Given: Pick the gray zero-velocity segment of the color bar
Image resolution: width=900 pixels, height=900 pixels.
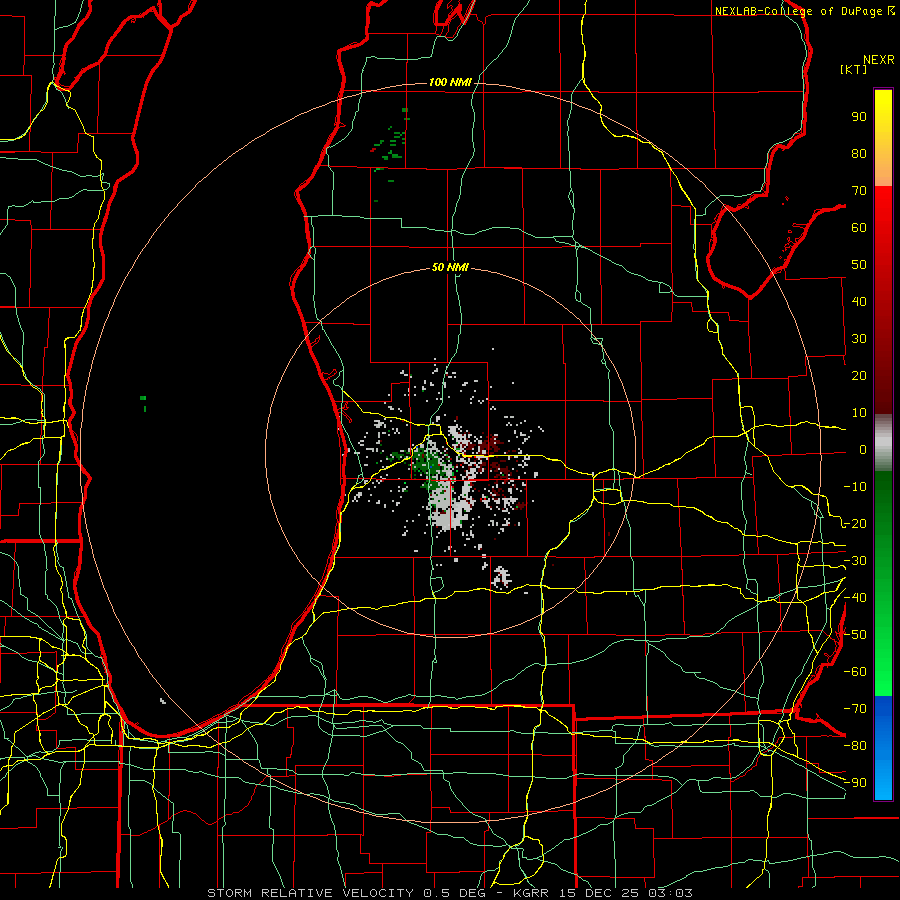Looking at the screenshot, I should pos(883,443).
